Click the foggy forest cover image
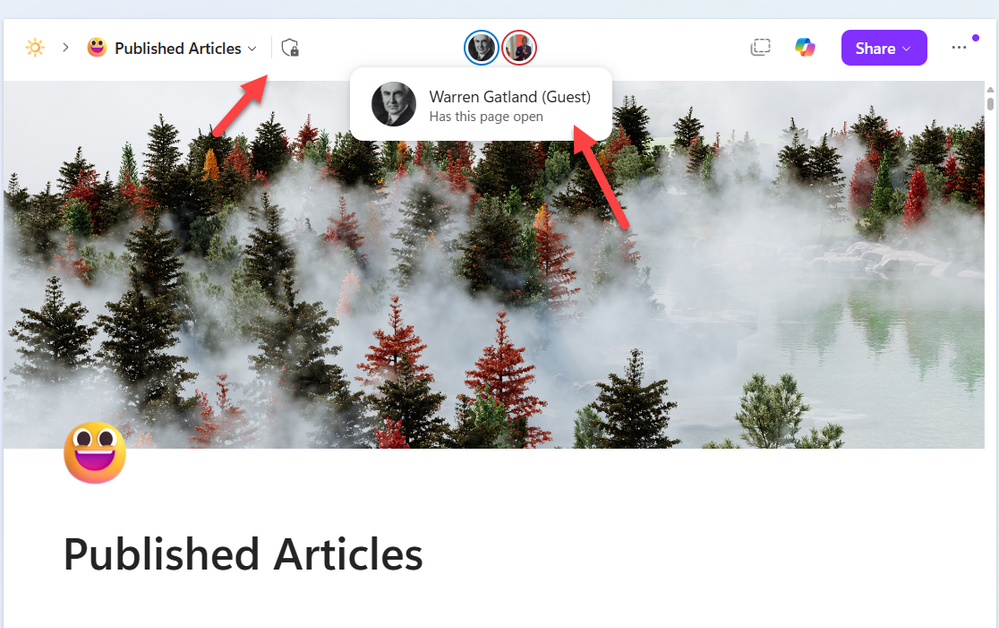This screenshot has width=999, height=628. pyautogui.click(x=494, y=264)
